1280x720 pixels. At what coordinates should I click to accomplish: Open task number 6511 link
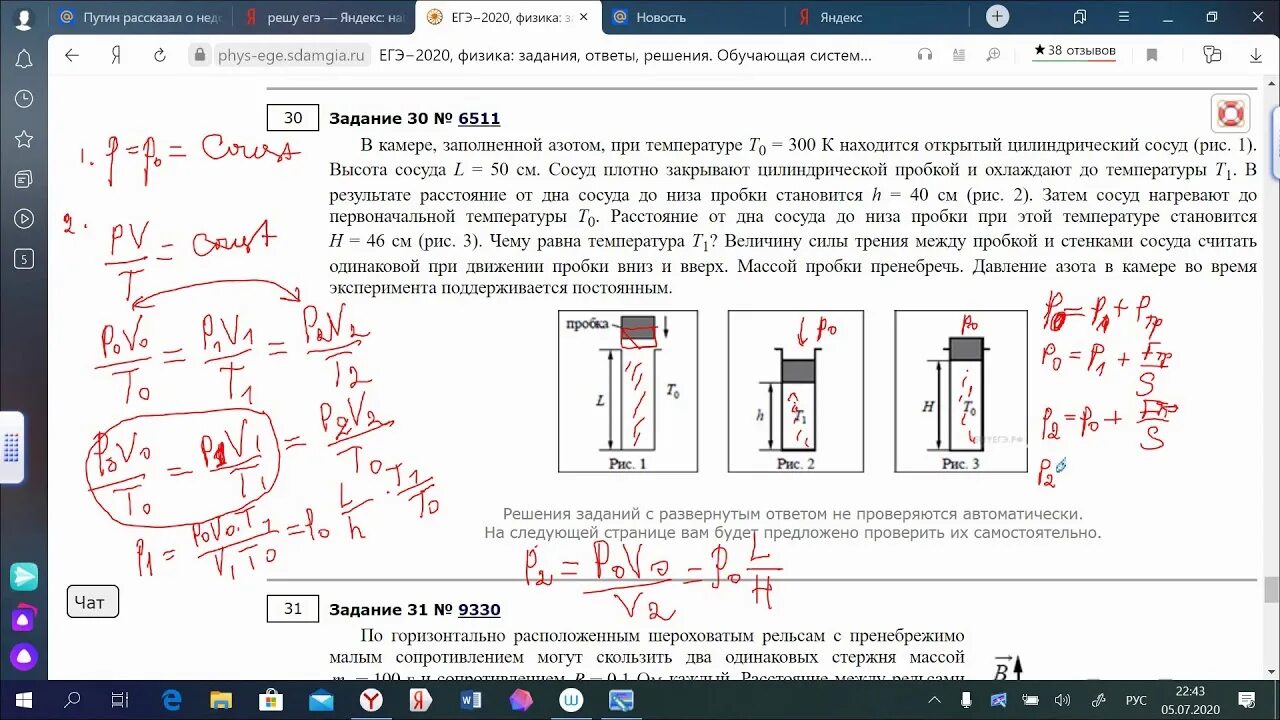pos(479,118)
